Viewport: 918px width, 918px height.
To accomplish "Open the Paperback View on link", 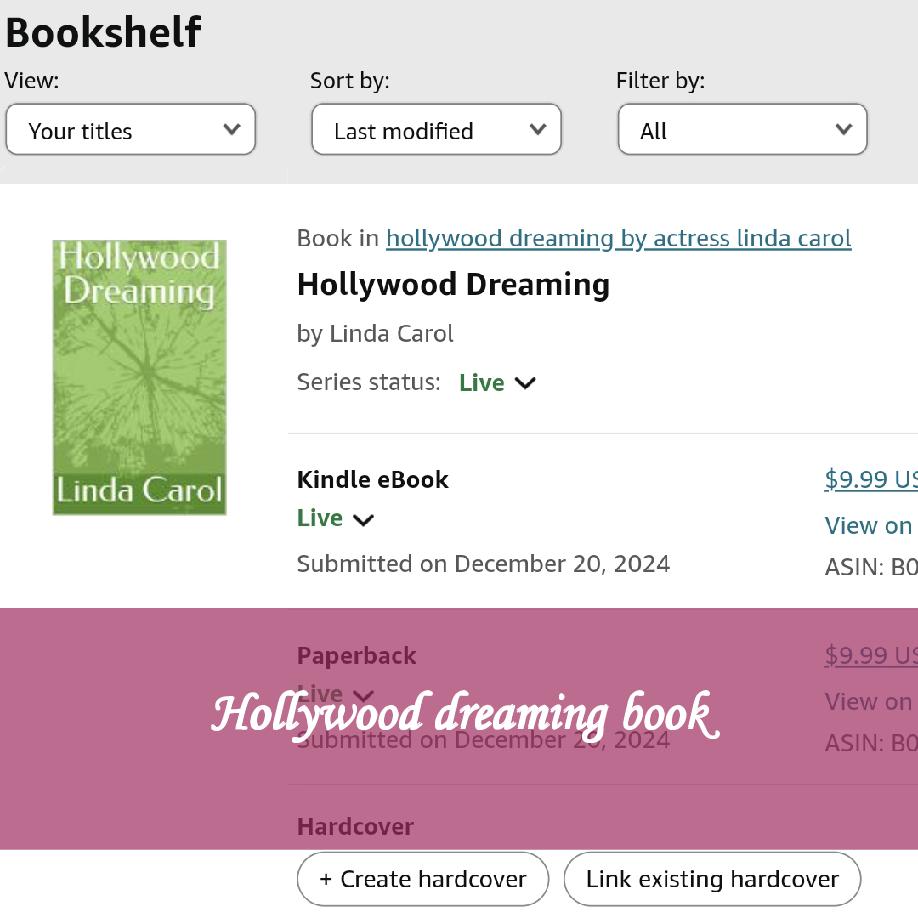I will (x=868, y=701).
